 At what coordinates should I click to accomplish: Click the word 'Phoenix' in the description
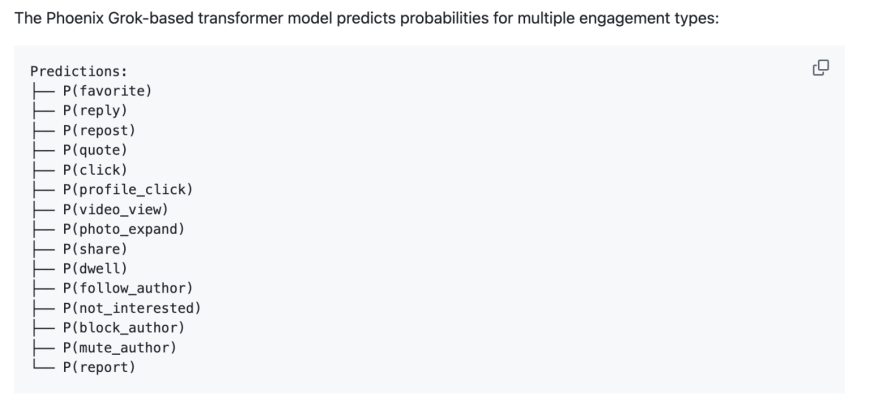(x=74, y=19)
